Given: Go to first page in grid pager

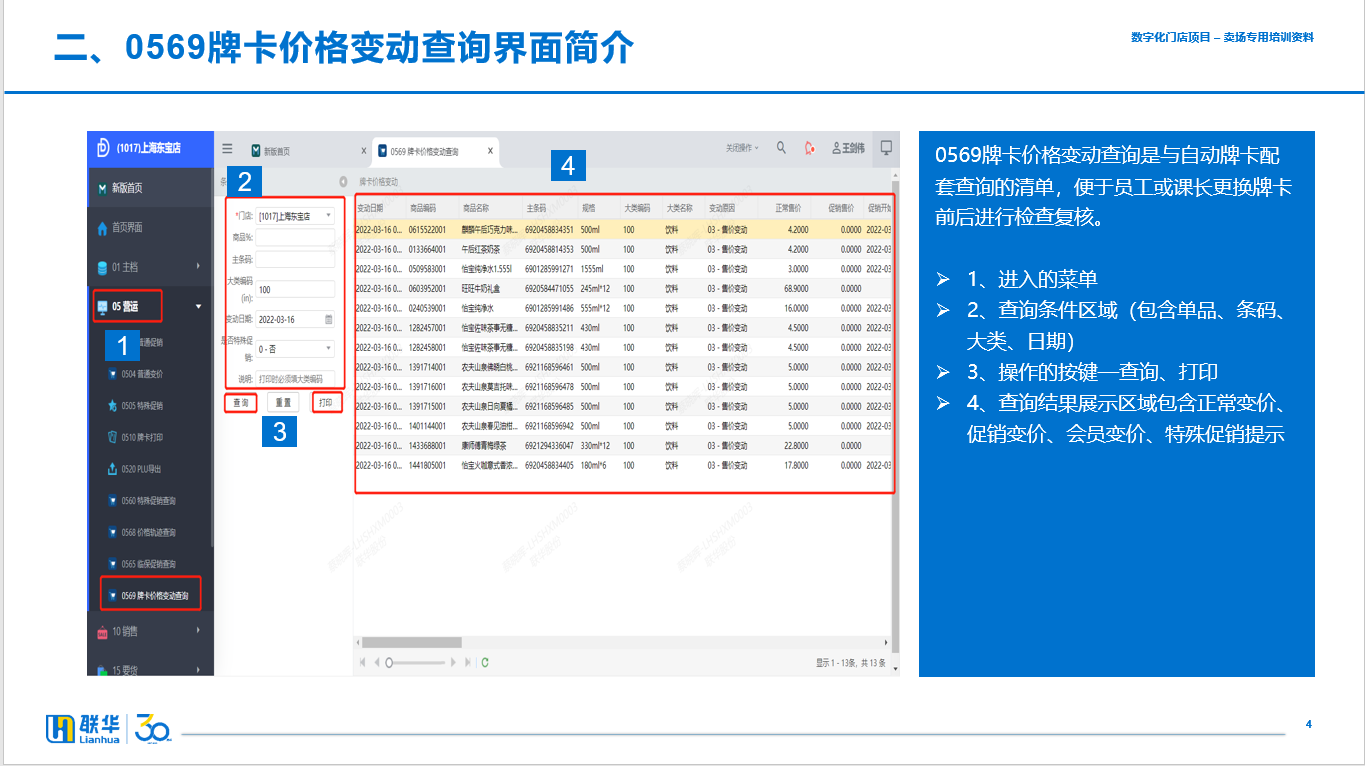Looking at the screenshot, I should [363, 662].
